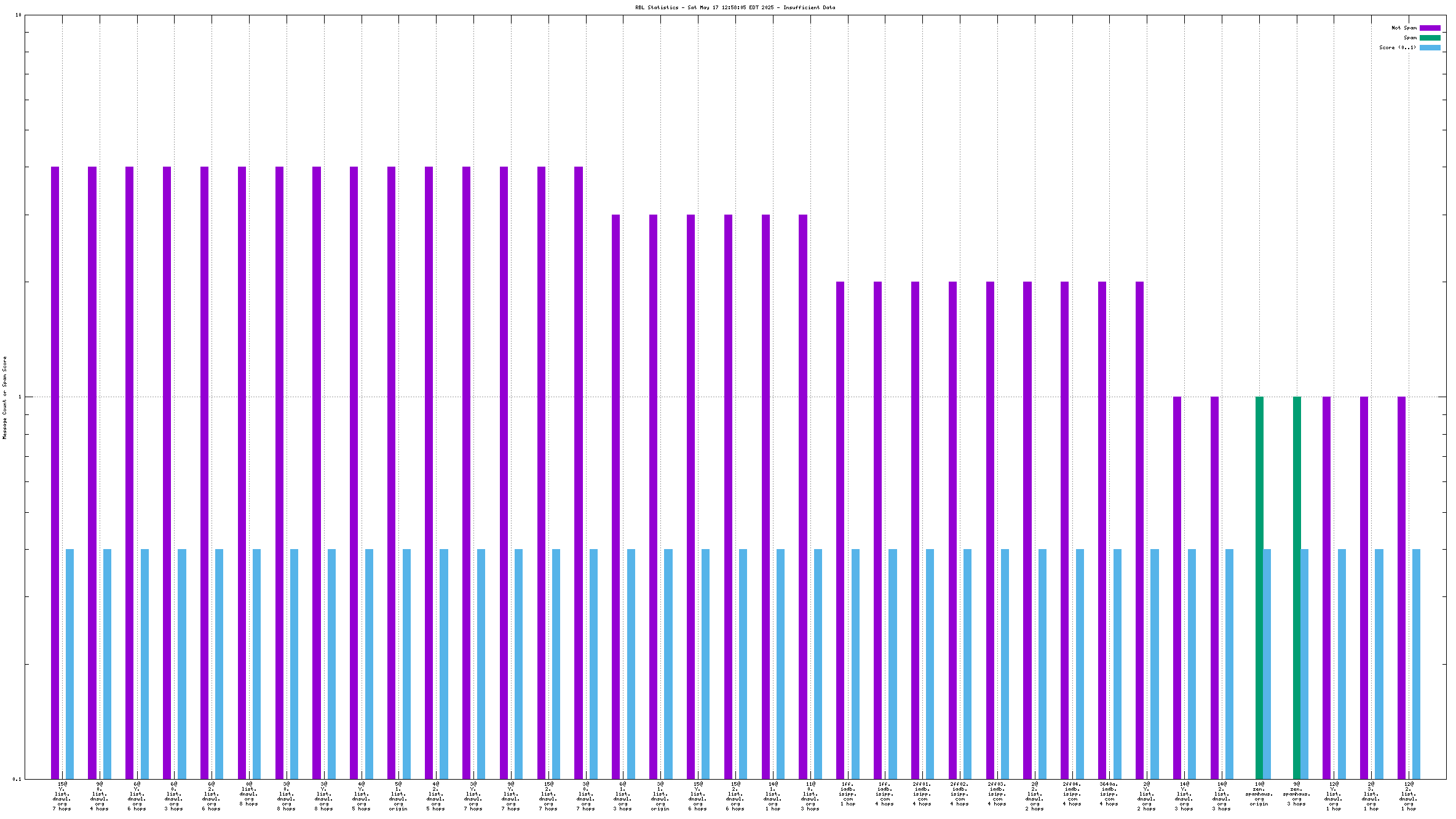
Task: Click the 4@ Y.list.dnswl.org 5 hops label
Action: coord(362,796)
